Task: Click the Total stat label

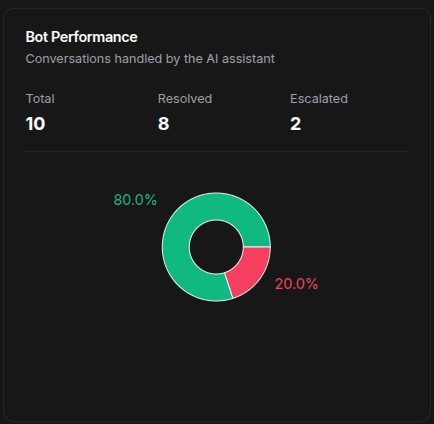Action: (x=40, y=99)
